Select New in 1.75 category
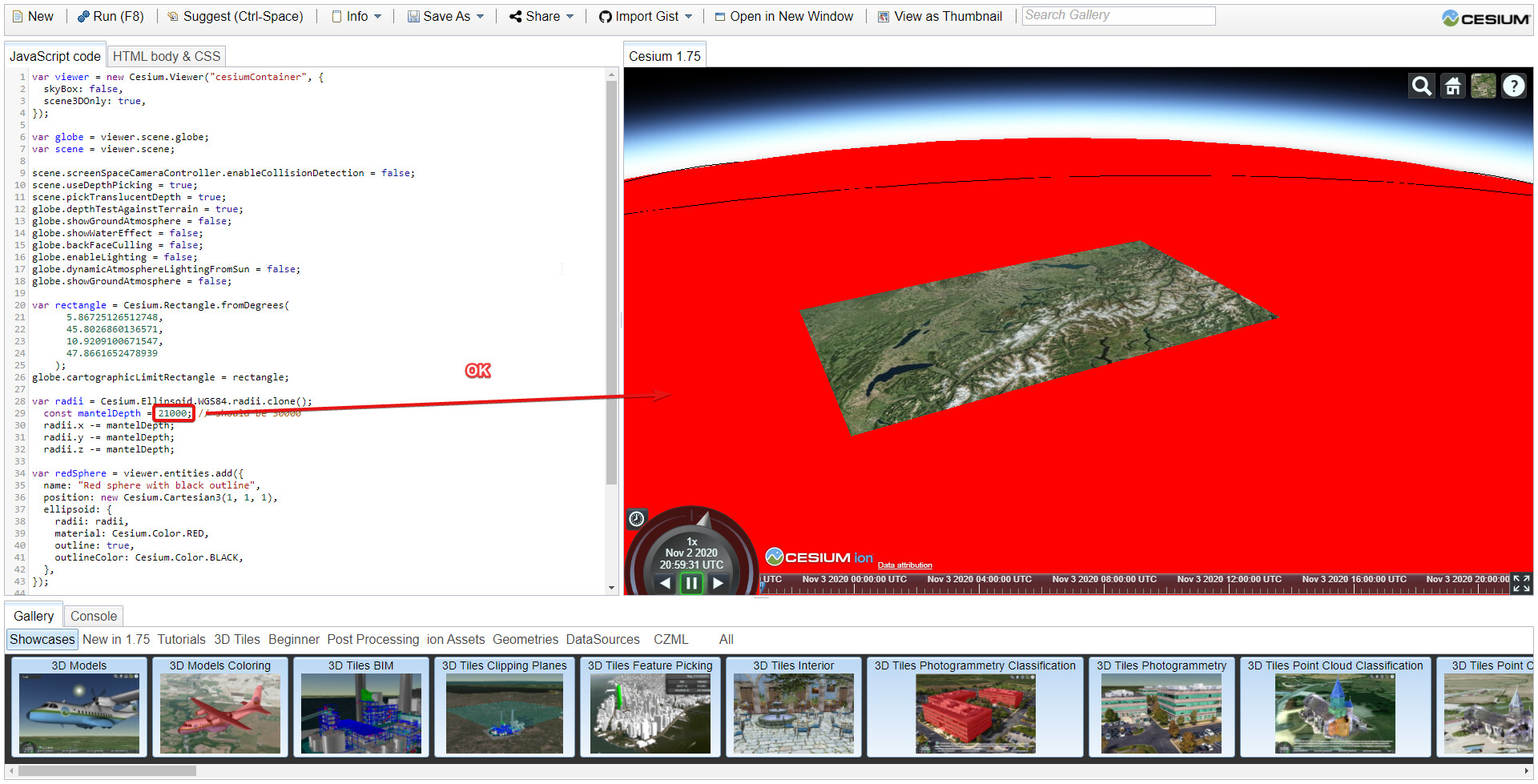 pos(116,639)
